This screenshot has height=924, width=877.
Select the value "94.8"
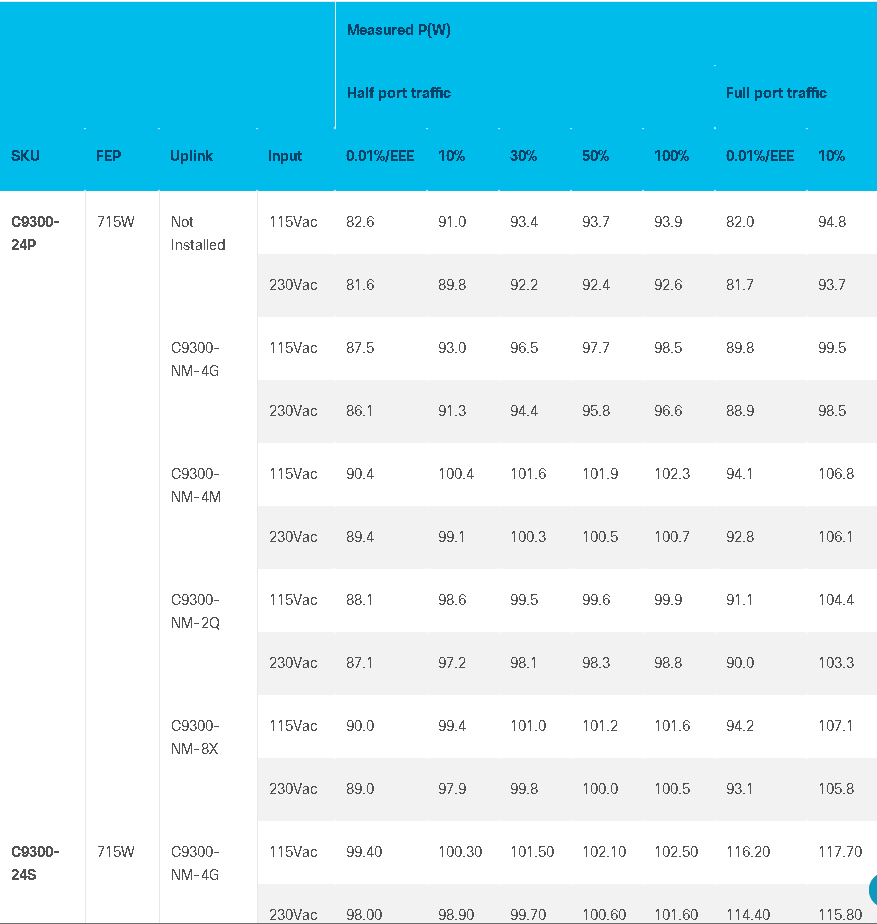pos(832,222)
